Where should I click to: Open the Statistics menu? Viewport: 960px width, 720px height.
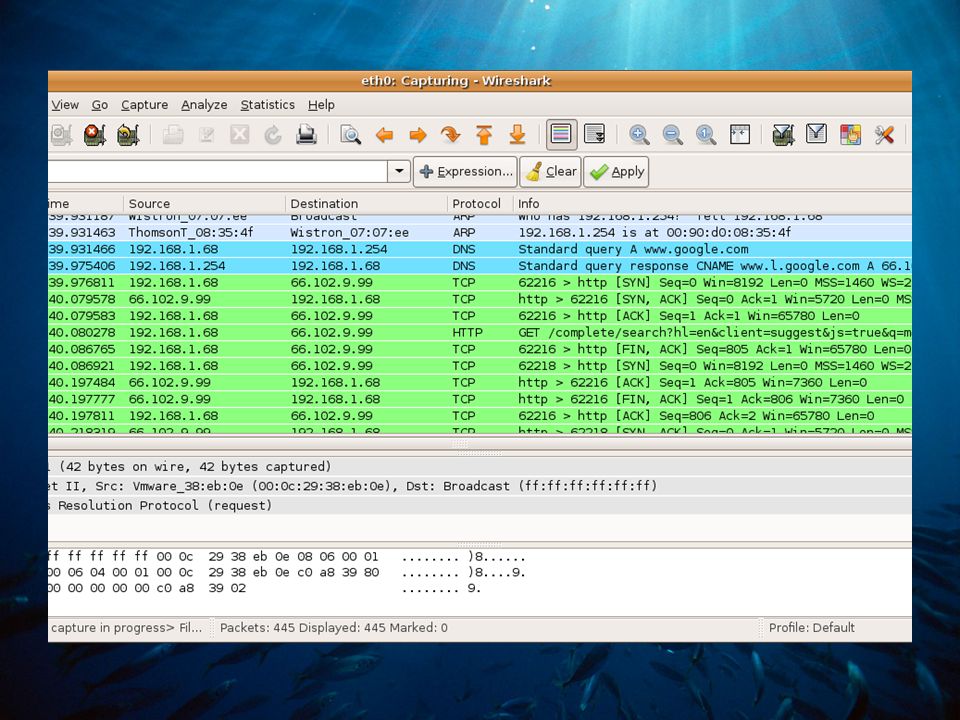[x=268, y=105]
